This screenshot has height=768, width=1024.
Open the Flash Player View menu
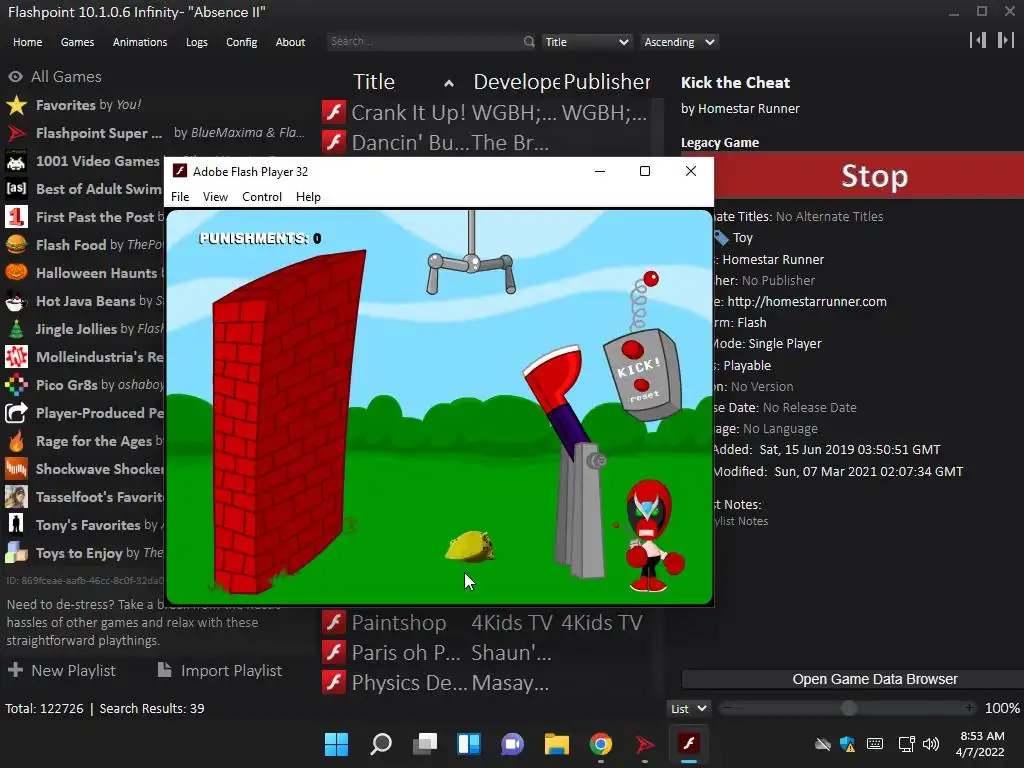coord(215,197)
